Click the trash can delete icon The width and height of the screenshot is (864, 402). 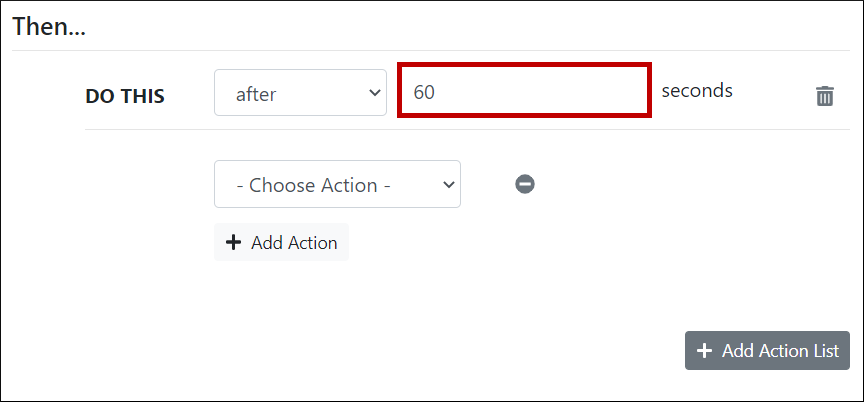coord(825,96)
